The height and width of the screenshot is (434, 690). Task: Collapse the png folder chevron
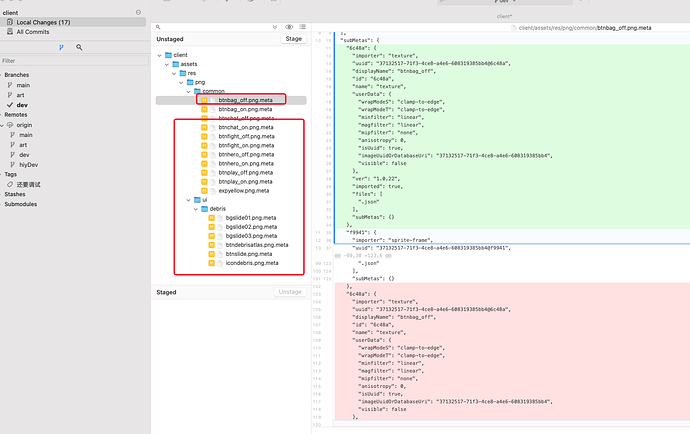[x=181, y=82]
